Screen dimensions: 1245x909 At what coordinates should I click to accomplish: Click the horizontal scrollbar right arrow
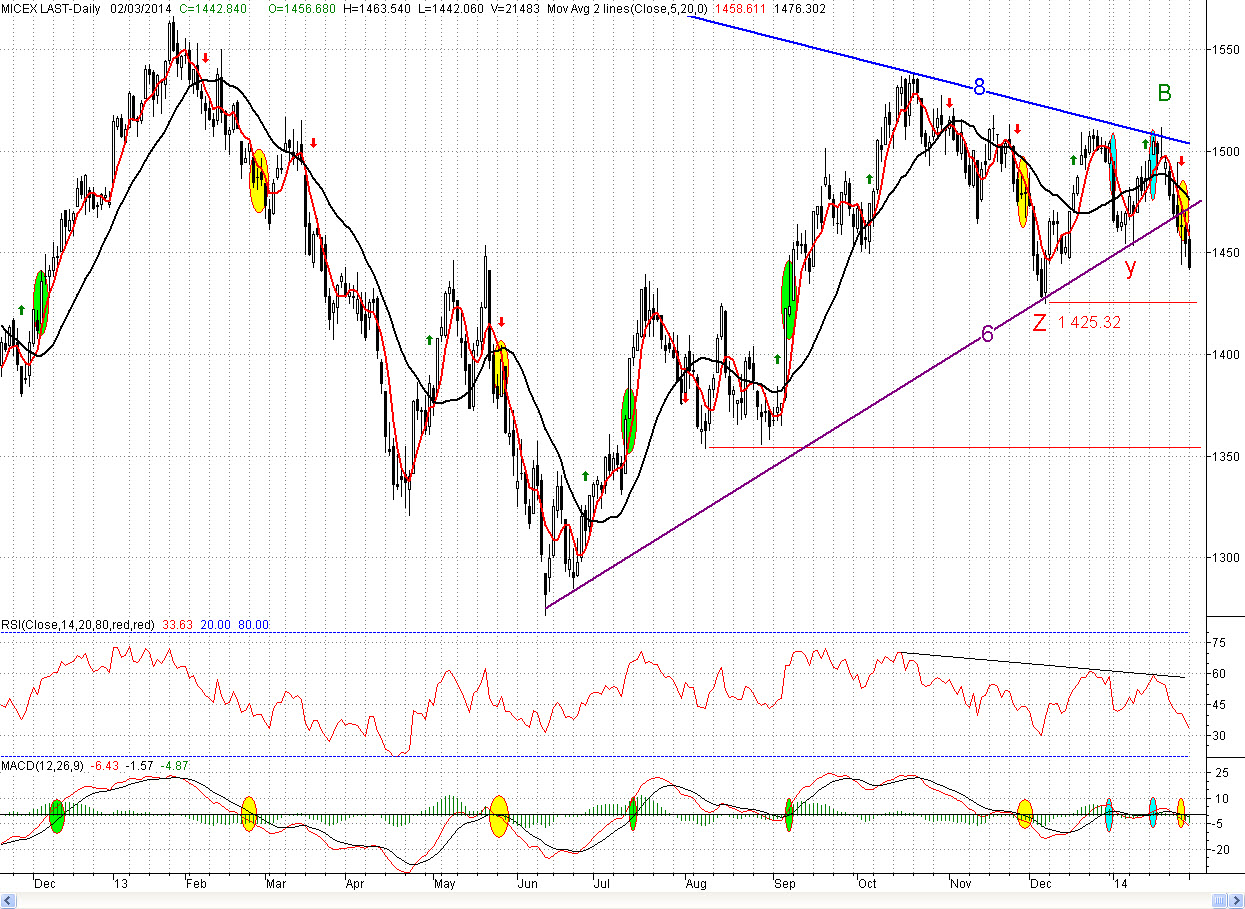(x=1235, y=901)
